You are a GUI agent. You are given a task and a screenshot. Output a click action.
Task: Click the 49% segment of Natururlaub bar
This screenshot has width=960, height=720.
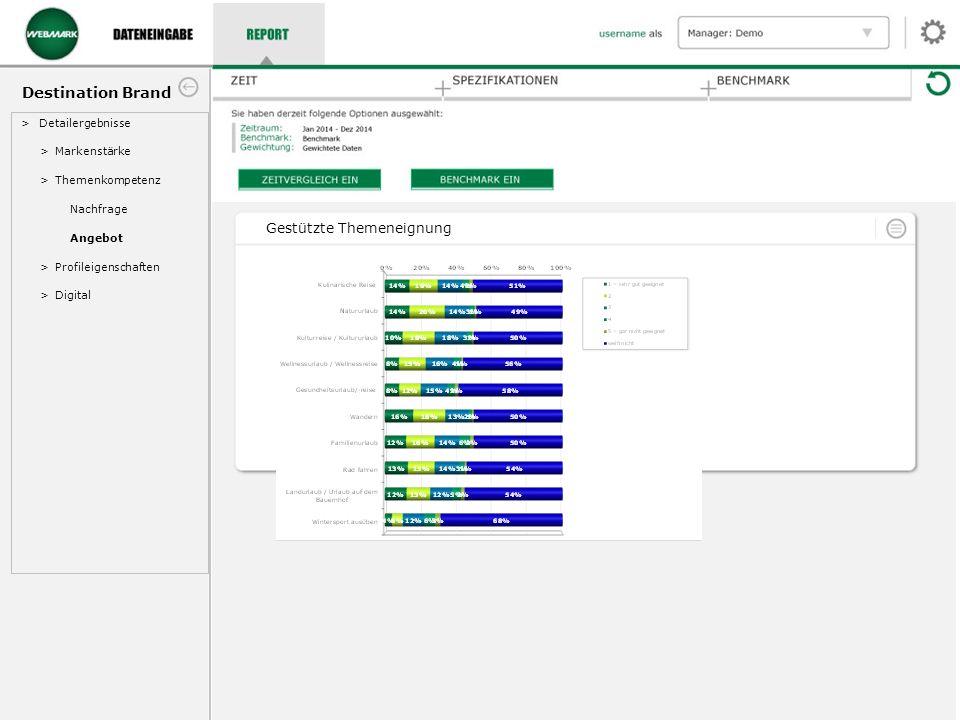tap(520, 312)
